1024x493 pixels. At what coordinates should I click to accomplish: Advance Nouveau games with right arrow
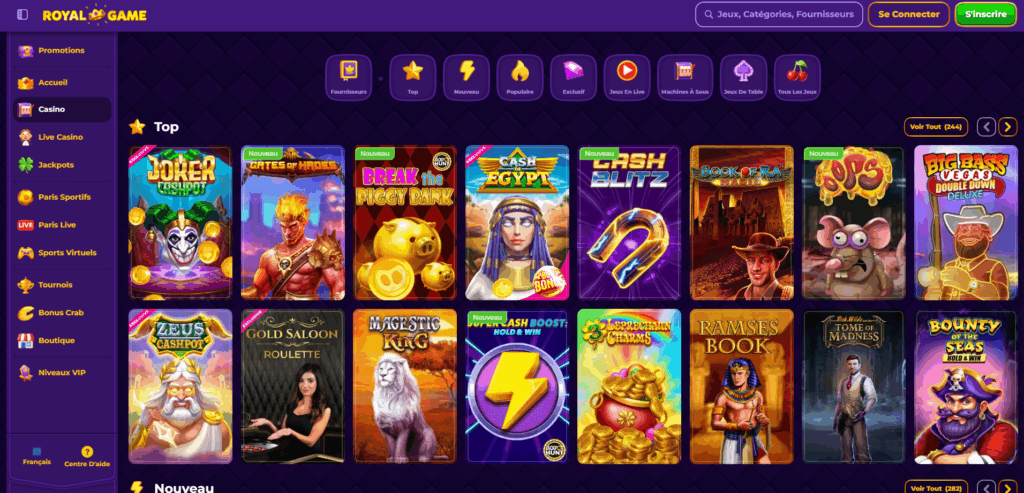click(1008, 487)
